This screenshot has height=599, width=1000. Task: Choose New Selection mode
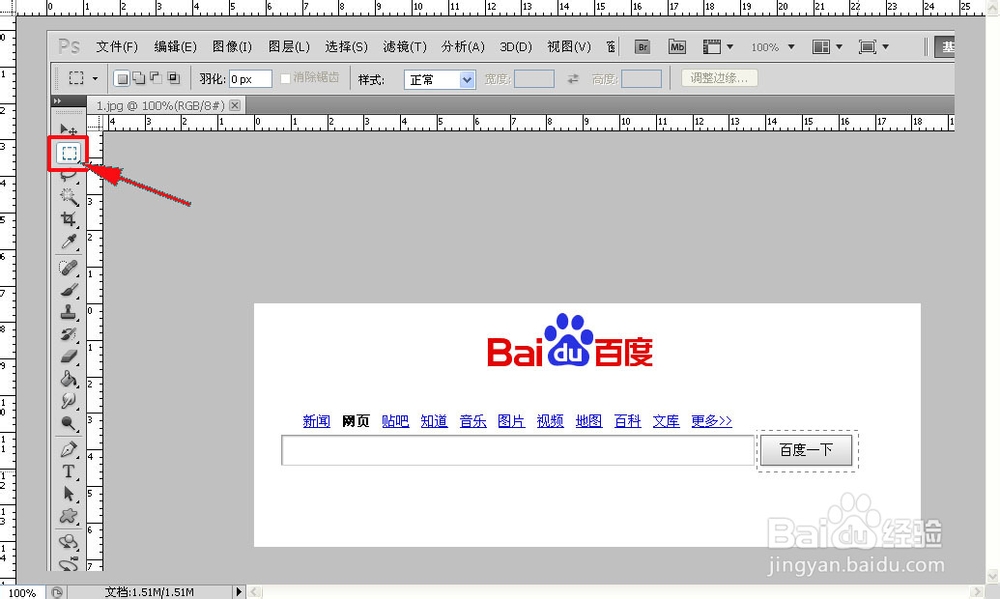pos(121,78)
